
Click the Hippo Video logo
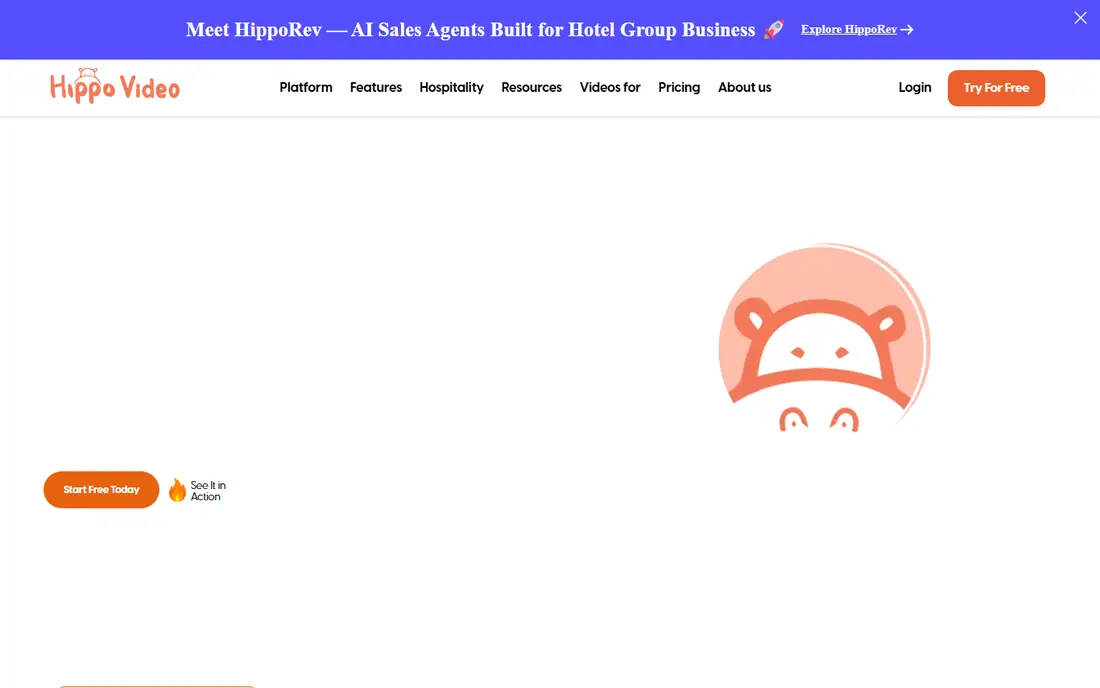coord(115,87)
